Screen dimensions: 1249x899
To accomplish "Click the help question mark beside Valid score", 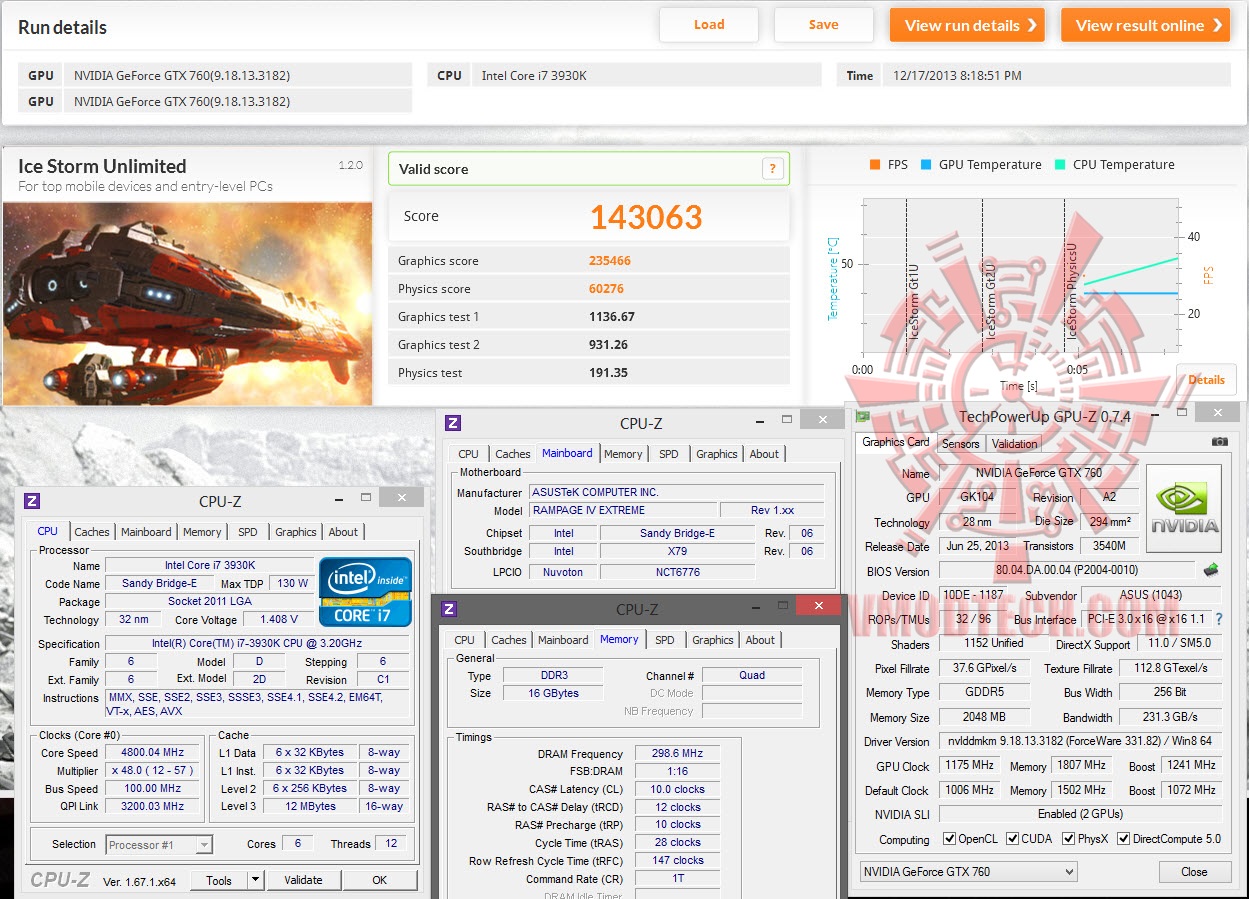I will 772,169.
